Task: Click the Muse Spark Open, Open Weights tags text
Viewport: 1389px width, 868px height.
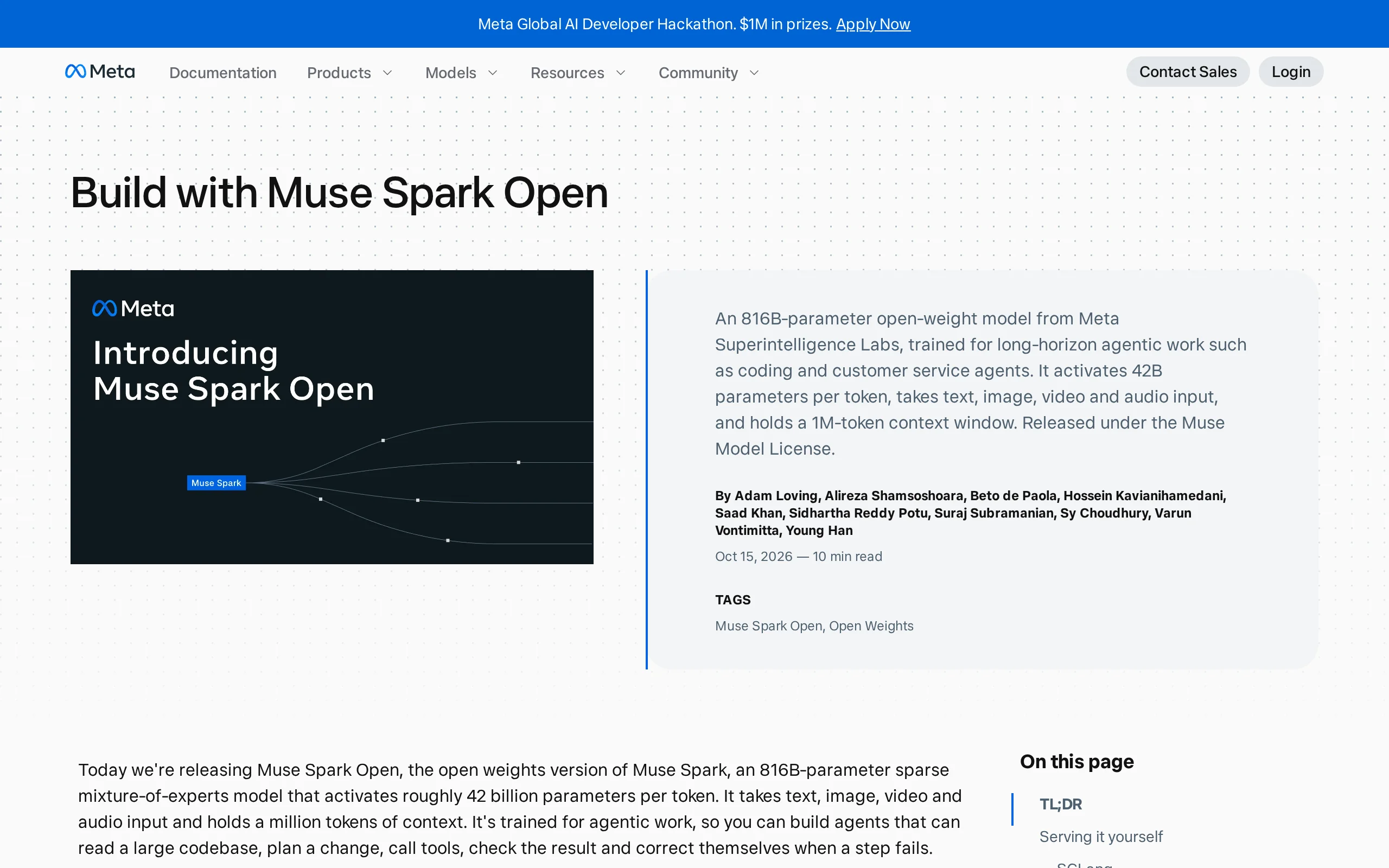Action: [814, 626]
